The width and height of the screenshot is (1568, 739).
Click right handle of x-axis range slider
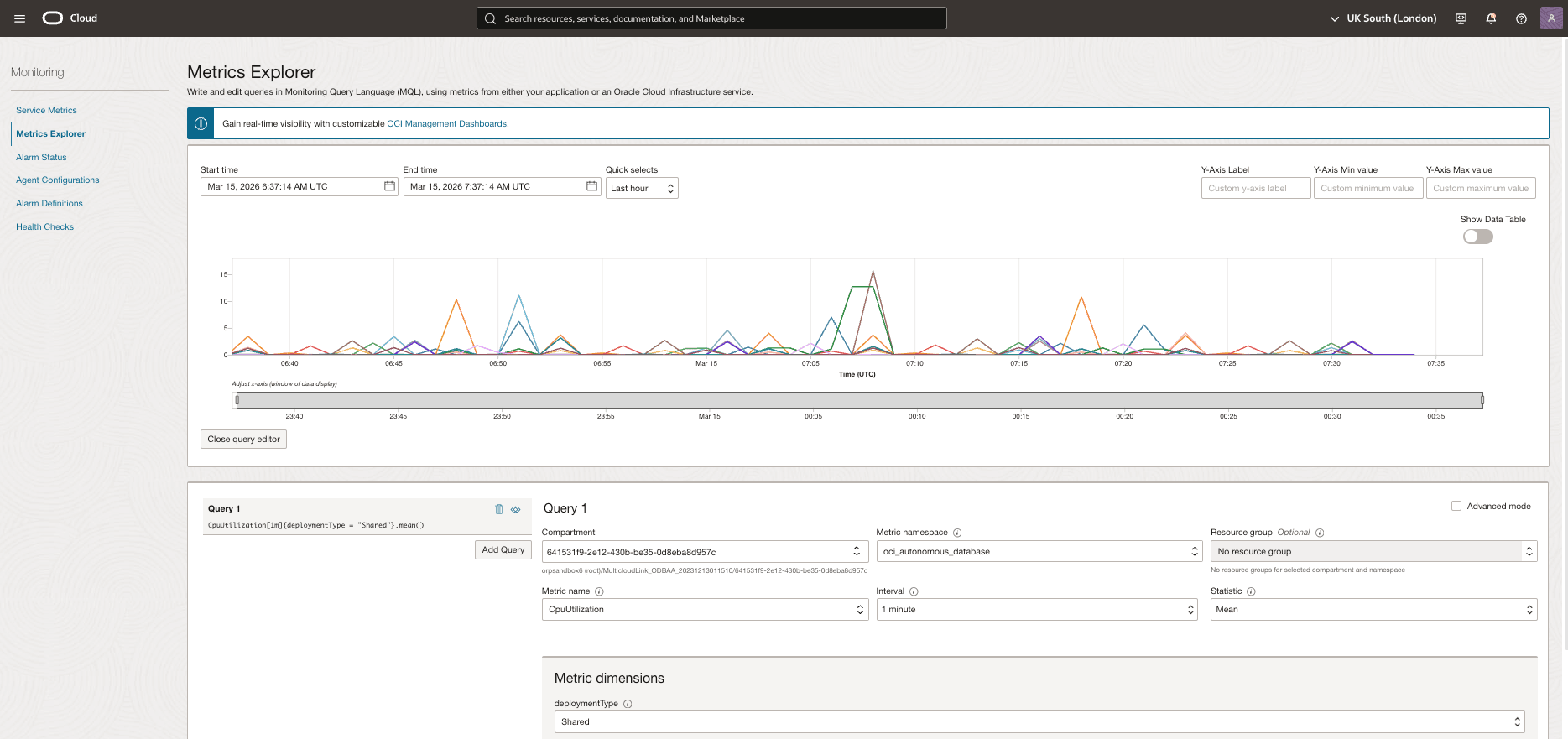(x=1482, y=400)
